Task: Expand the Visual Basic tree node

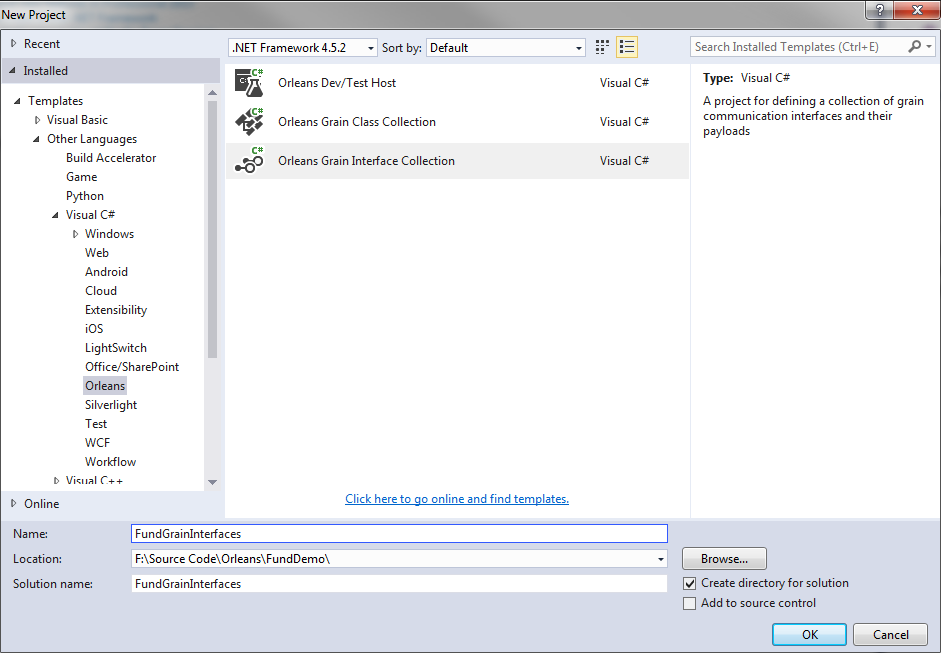Action: coord(37,120)
